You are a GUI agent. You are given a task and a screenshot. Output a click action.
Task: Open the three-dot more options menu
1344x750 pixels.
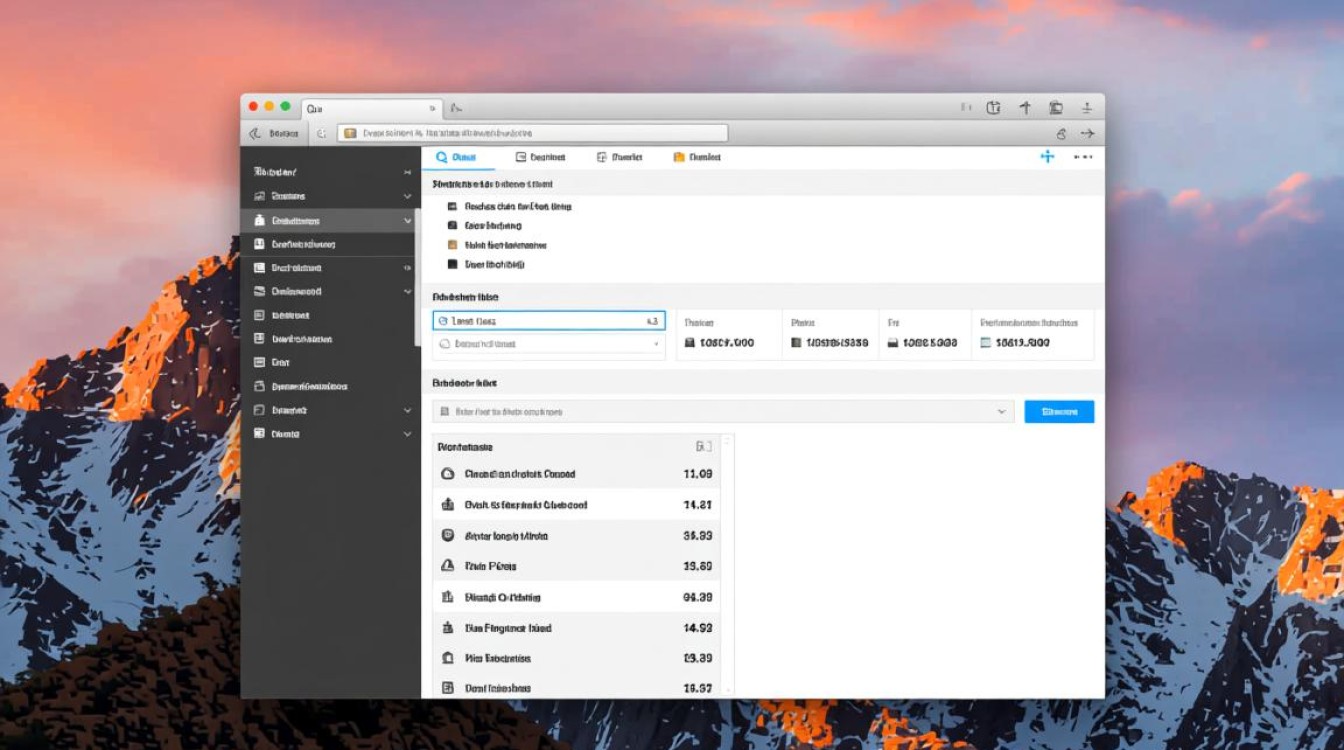pos(1082,157)
